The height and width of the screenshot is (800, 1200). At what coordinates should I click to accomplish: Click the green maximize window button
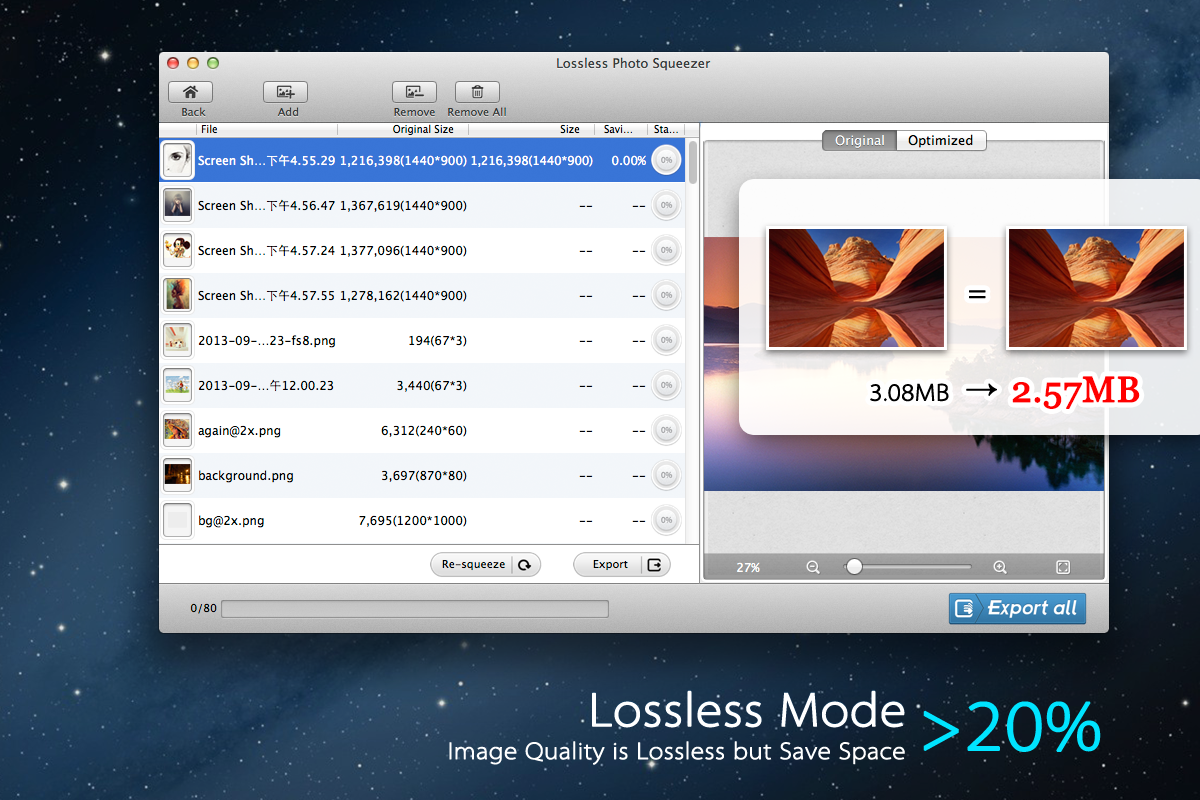click(x=212, y=63)
